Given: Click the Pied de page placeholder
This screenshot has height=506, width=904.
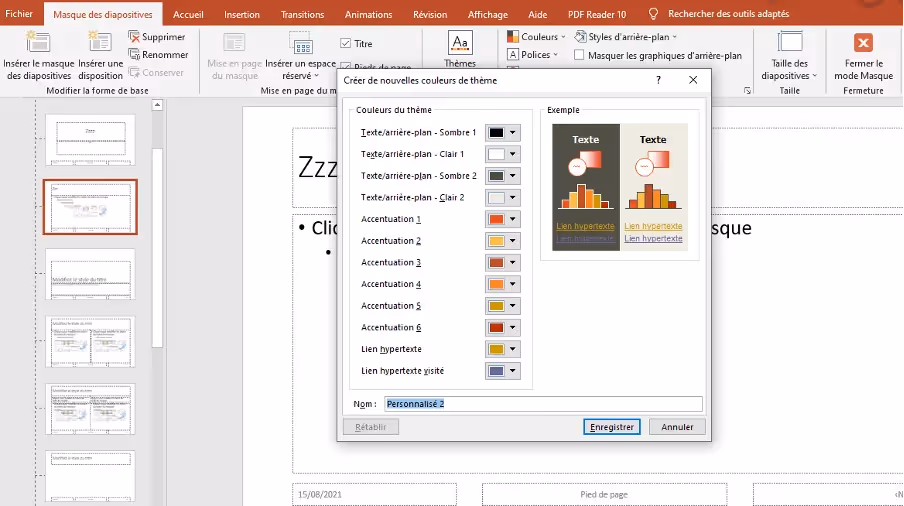Looking at the screenshot, I should (x=604, y=494).
